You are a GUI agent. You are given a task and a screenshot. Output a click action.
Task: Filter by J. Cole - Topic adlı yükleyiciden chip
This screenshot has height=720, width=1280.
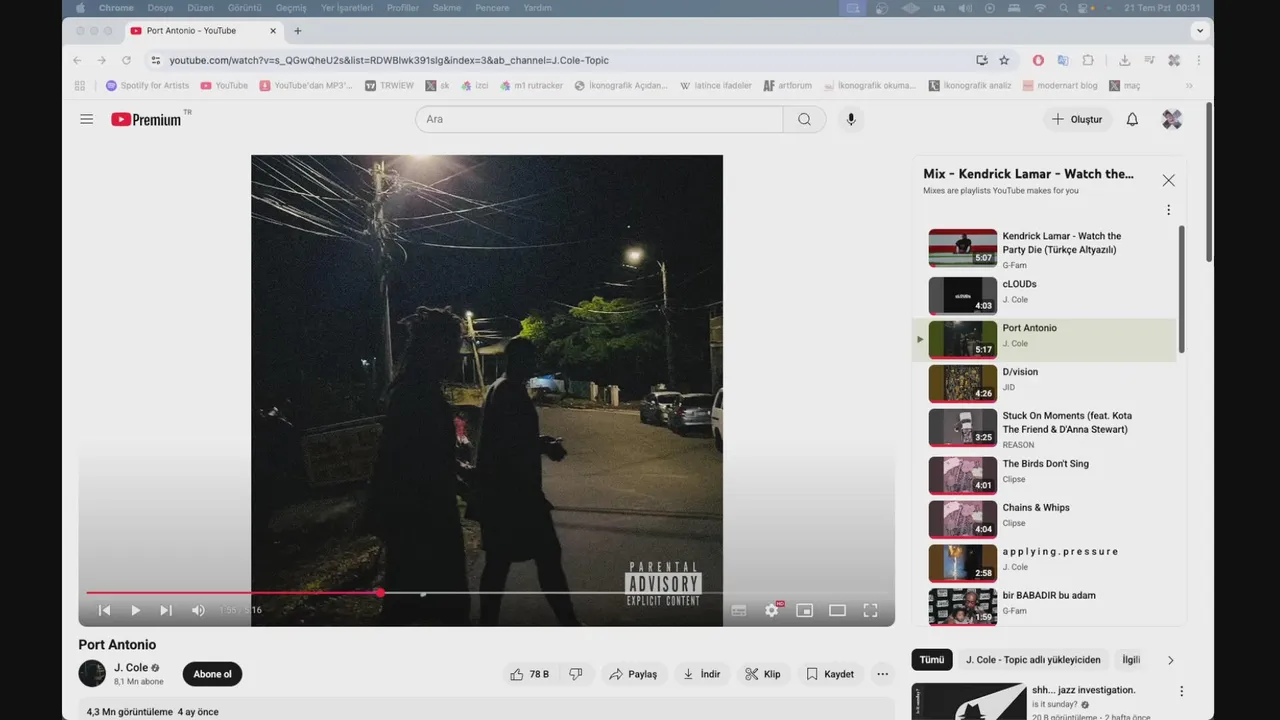point(1033,660)
